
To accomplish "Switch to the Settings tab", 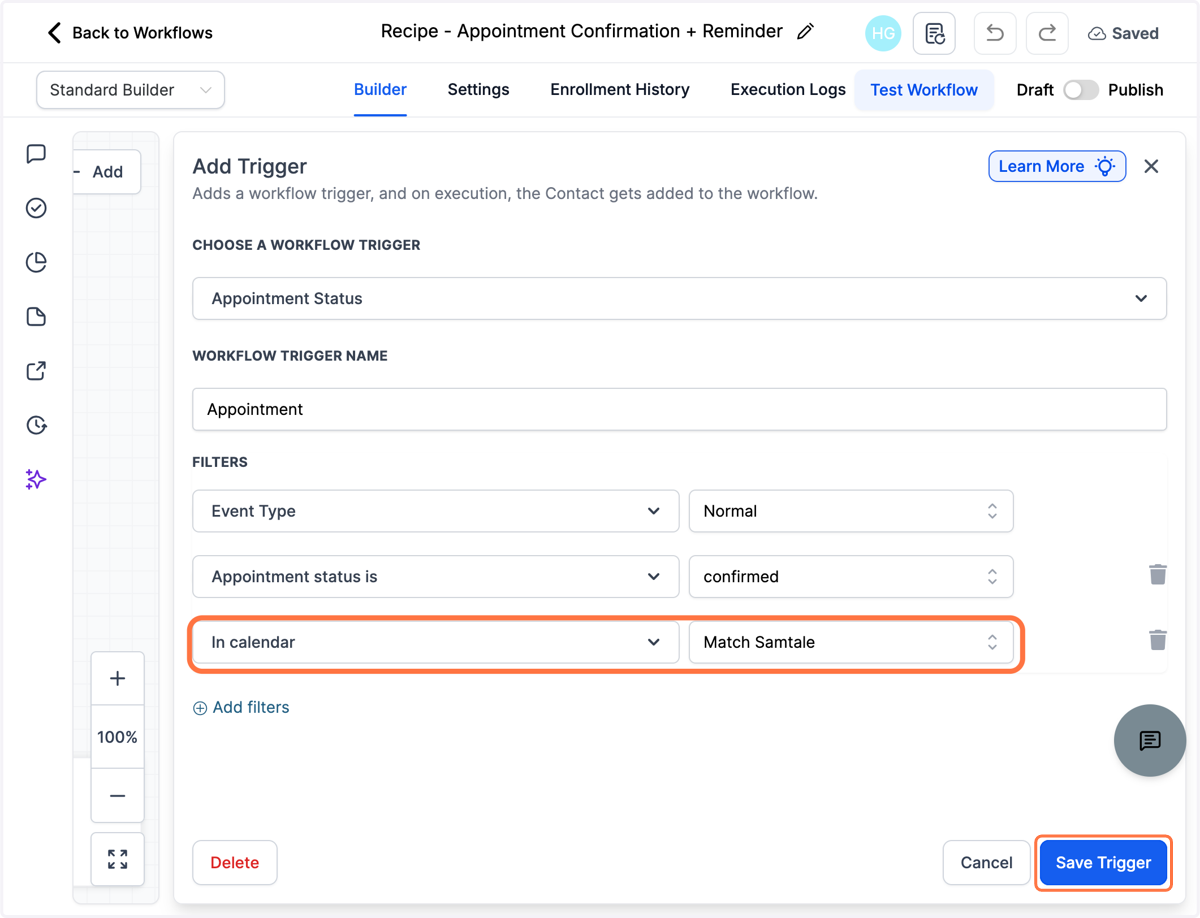I will [478, 90].
